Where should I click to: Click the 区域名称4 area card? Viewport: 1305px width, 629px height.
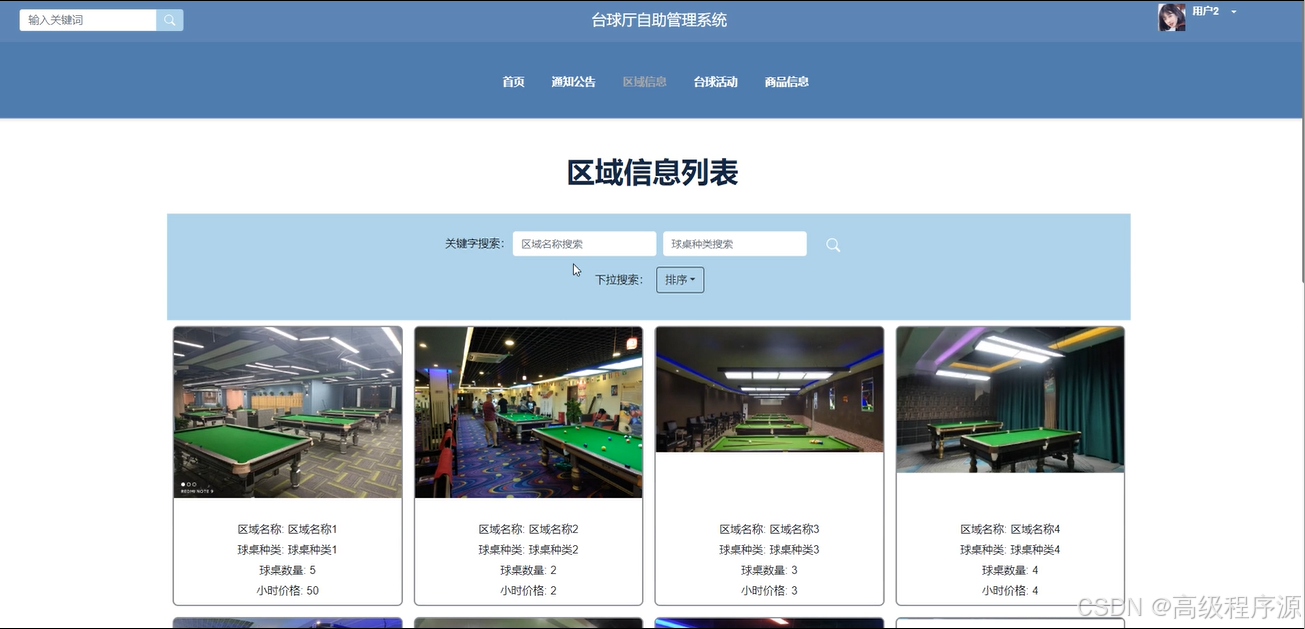click(1010, 465)
